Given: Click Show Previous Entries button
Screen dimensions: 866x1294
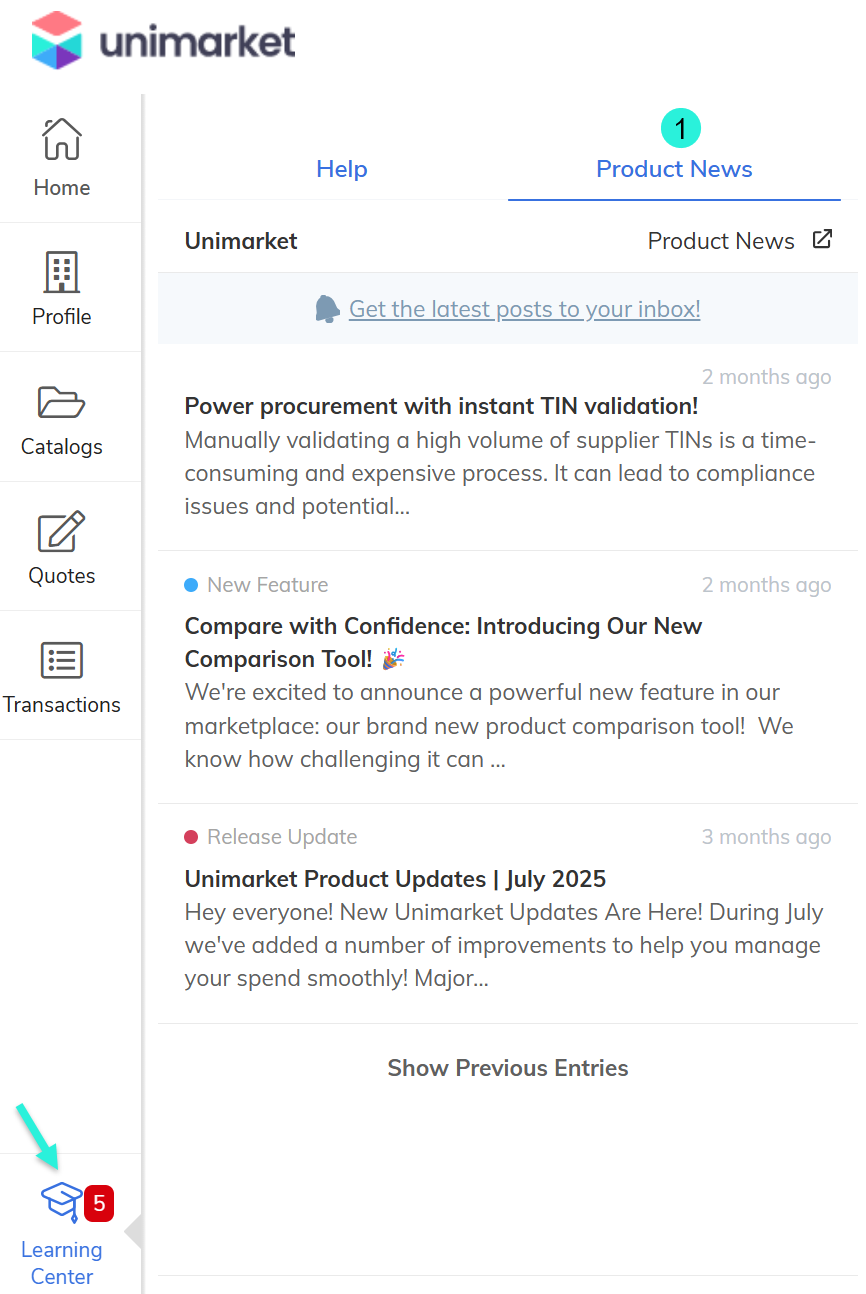Looking at the screenshot, I should (x=508, y=1068).
